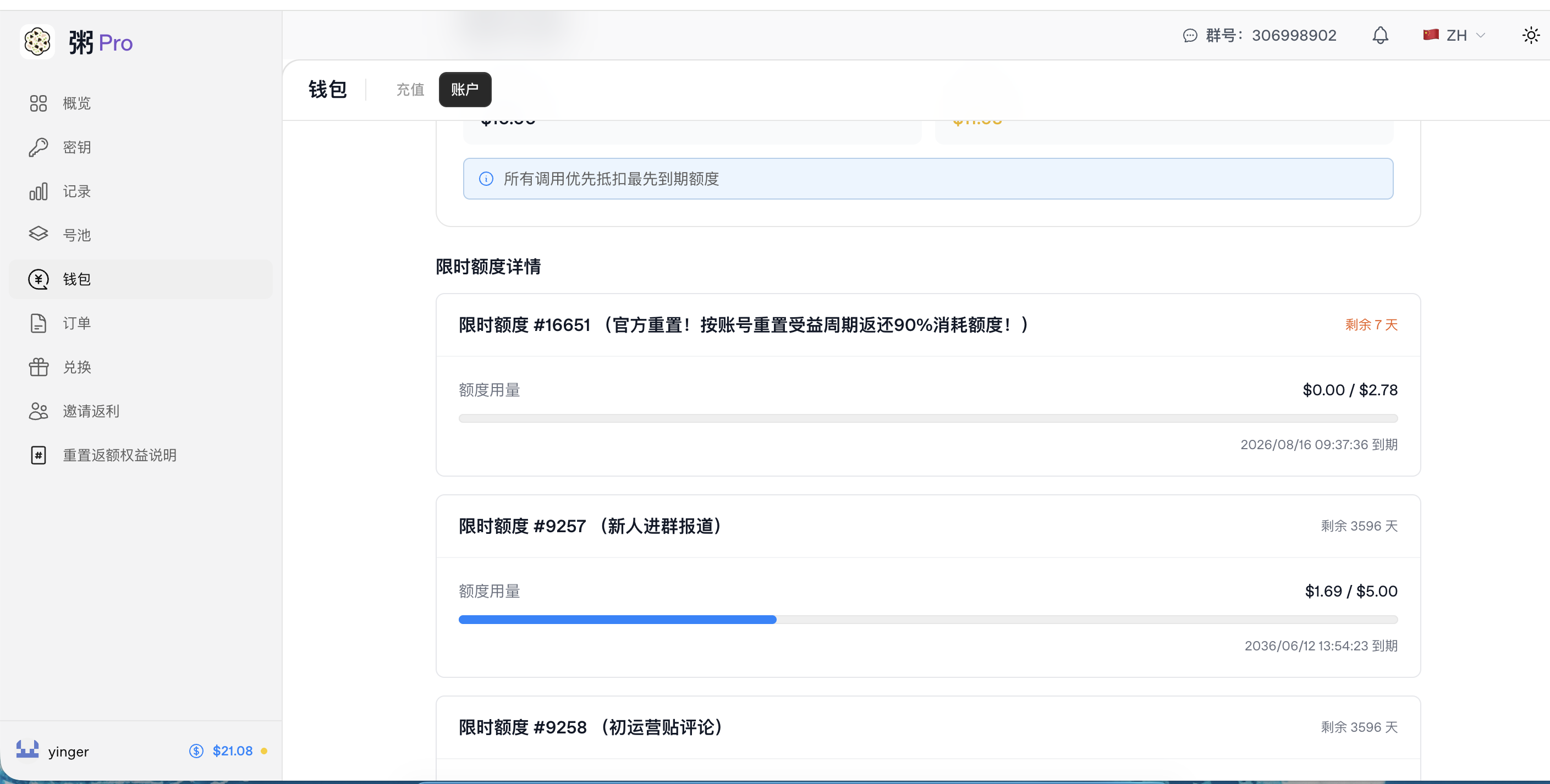This screenshot has height=784, width=1550.
Task: Click the quota progress bar for #16651
Action: pyautogui.click(x=928, y=418)
